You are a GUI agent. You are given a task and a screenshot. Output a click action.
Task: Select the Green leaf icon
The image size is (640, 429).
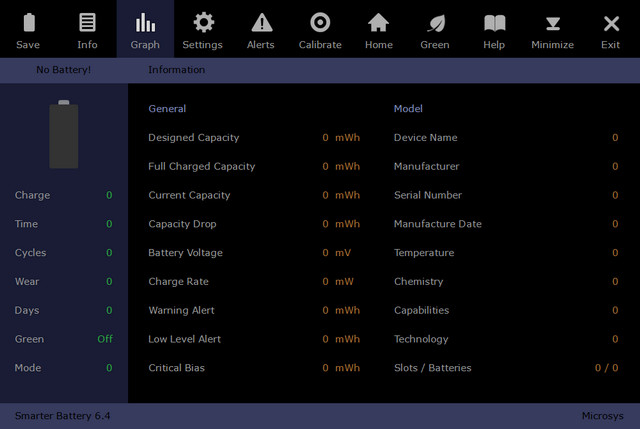click(435, 23)
